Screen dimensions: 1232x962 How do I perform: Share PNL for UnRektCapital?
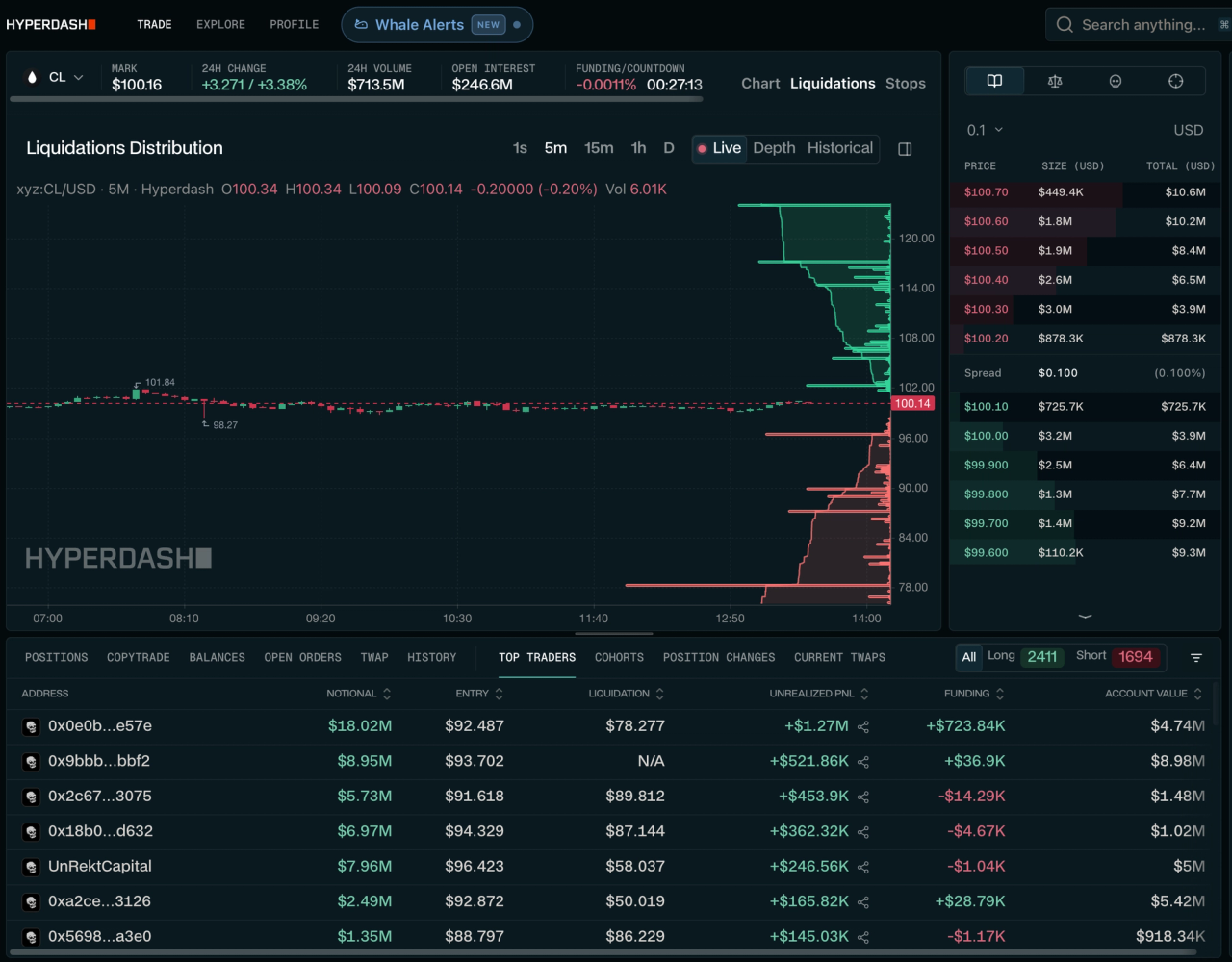[863, 867]
